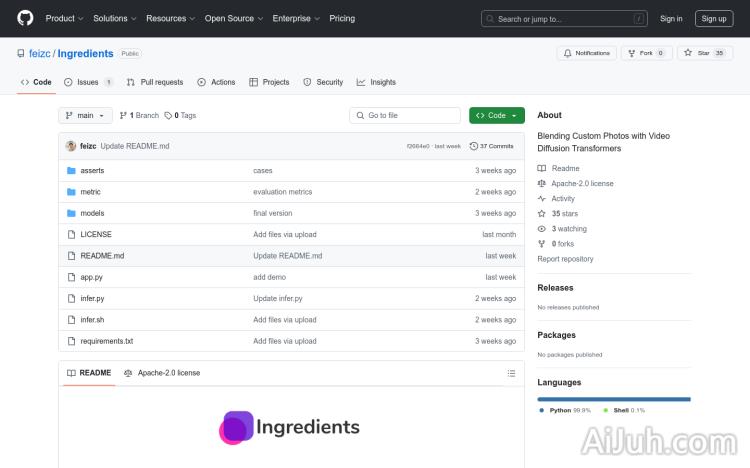The width and height of the screenshot is (750, 468).
Task: Open the metric folder
Action: 90,192
